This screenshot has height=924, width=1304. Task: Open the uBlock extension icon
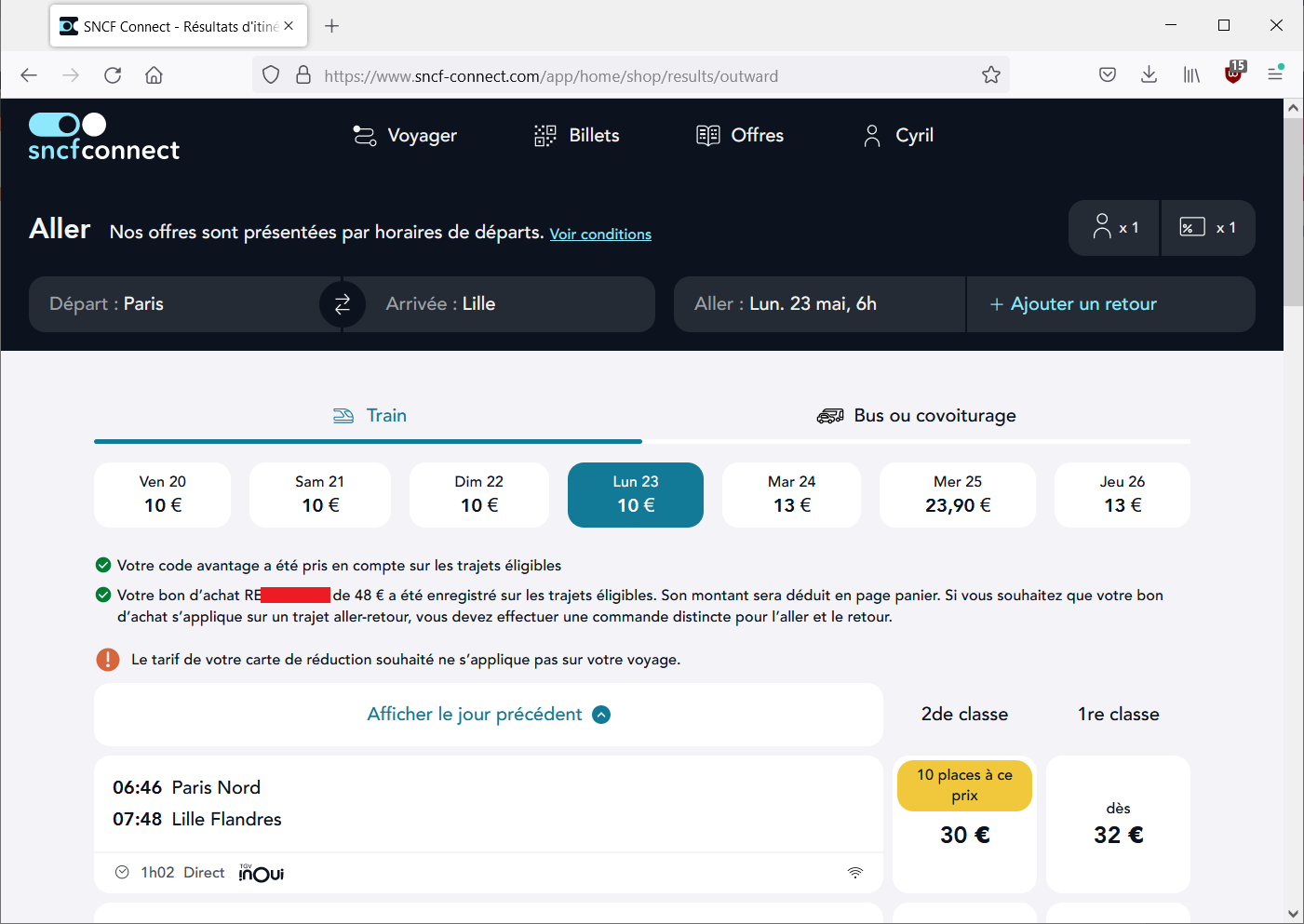1233,74
